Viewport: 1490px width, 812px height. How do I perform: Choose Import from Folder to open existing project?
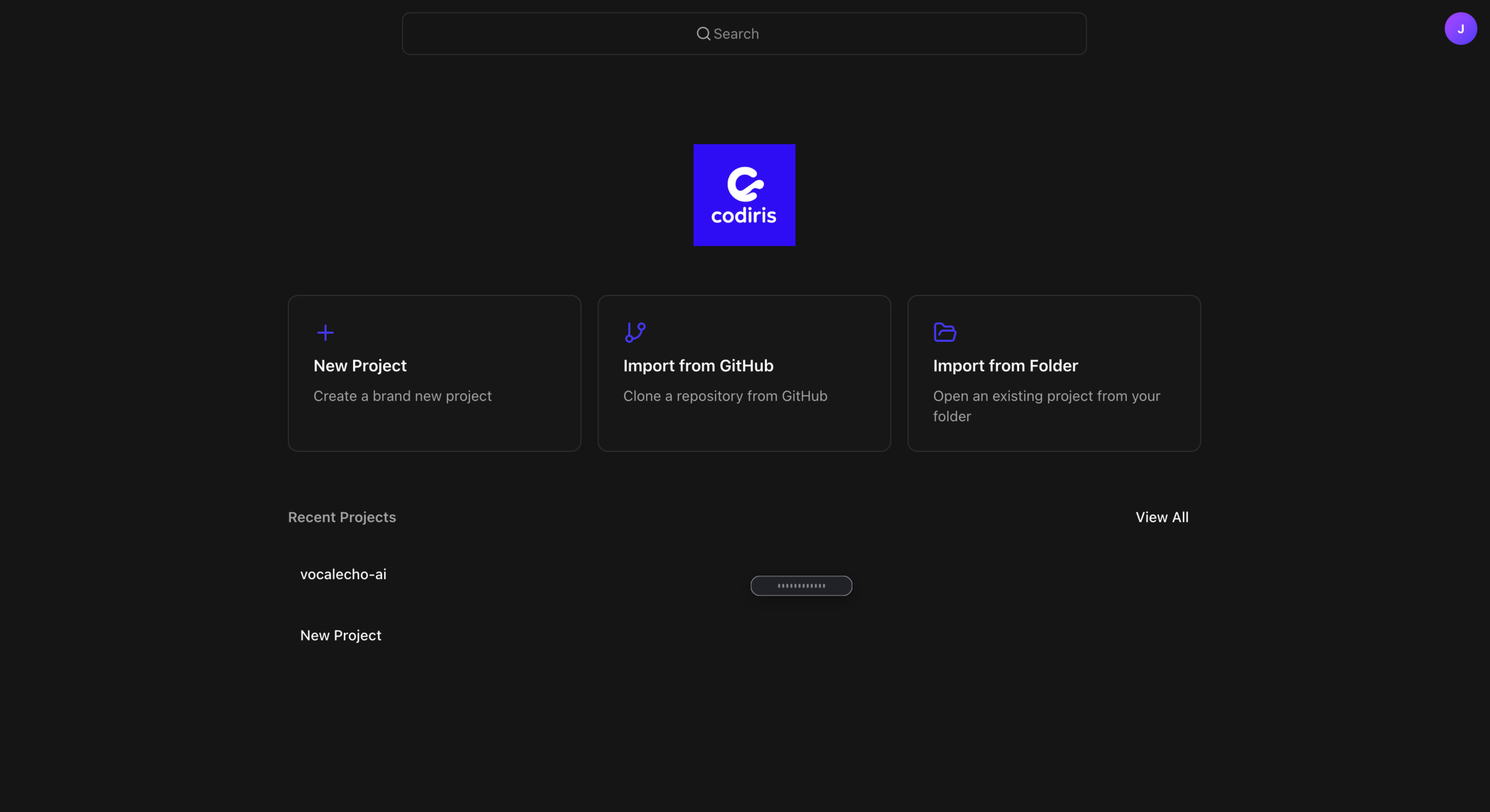(x=1054, y=373)
